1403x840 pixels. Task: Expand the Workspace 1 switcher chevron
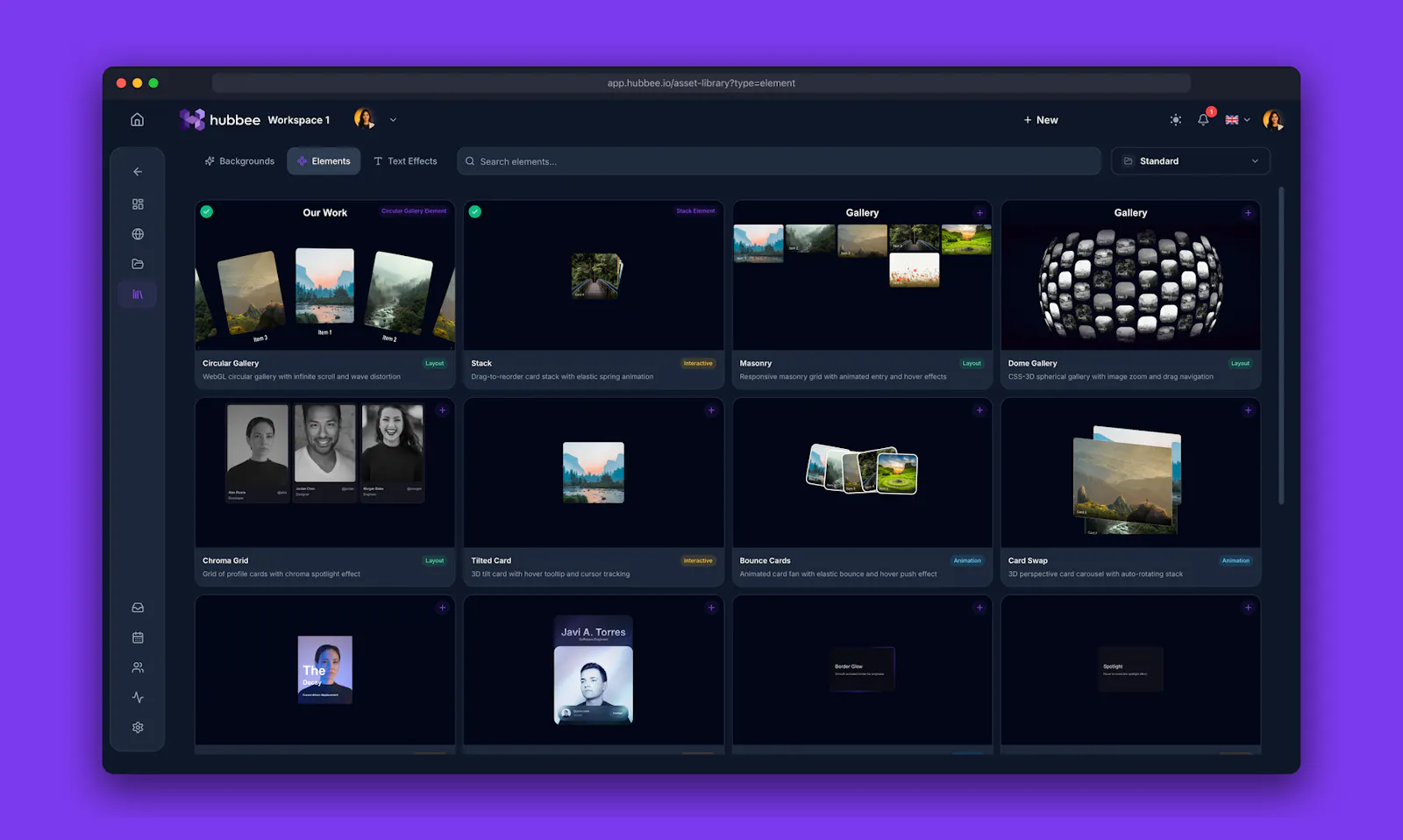point(393,120)
